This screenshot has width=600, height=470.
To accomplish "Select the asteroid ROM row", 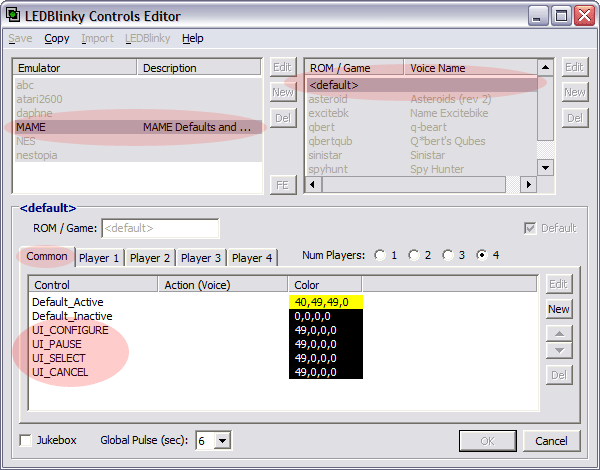I will click(421, 99).
